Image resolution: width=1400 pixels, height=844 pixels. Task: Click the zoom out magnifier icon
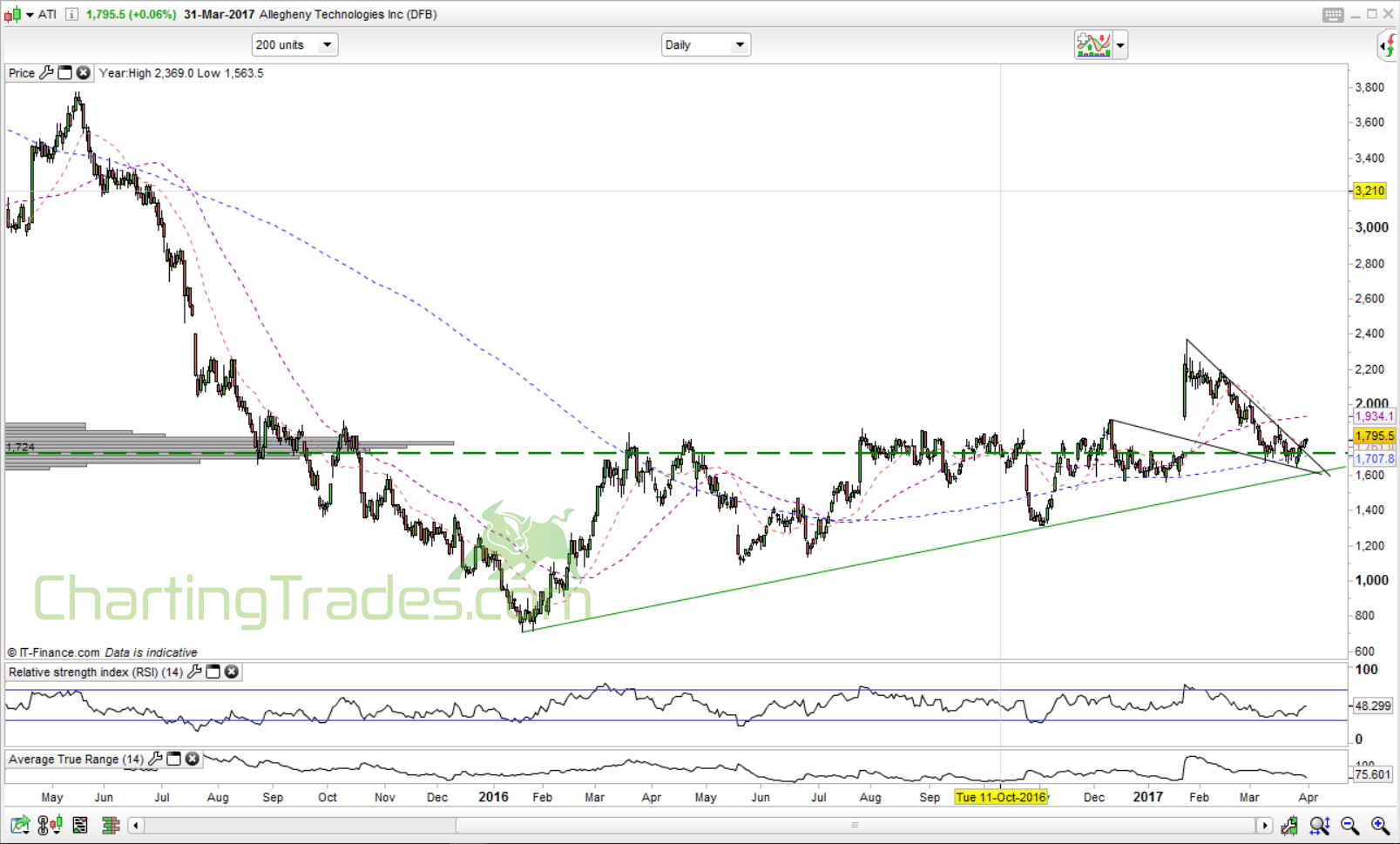[x=1349, y=825]
